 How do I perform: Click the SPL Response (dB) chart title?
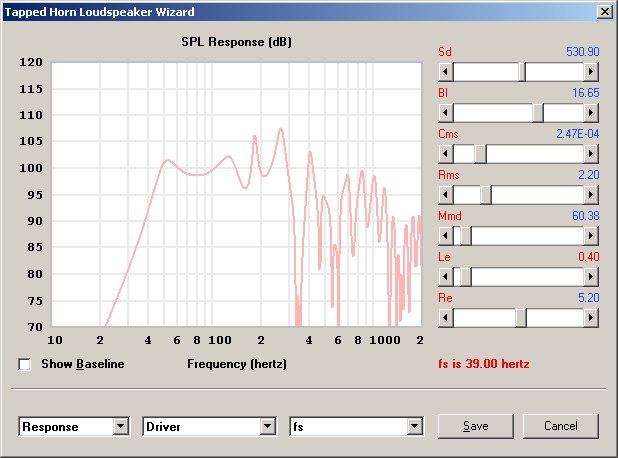(x=236, y=42)
